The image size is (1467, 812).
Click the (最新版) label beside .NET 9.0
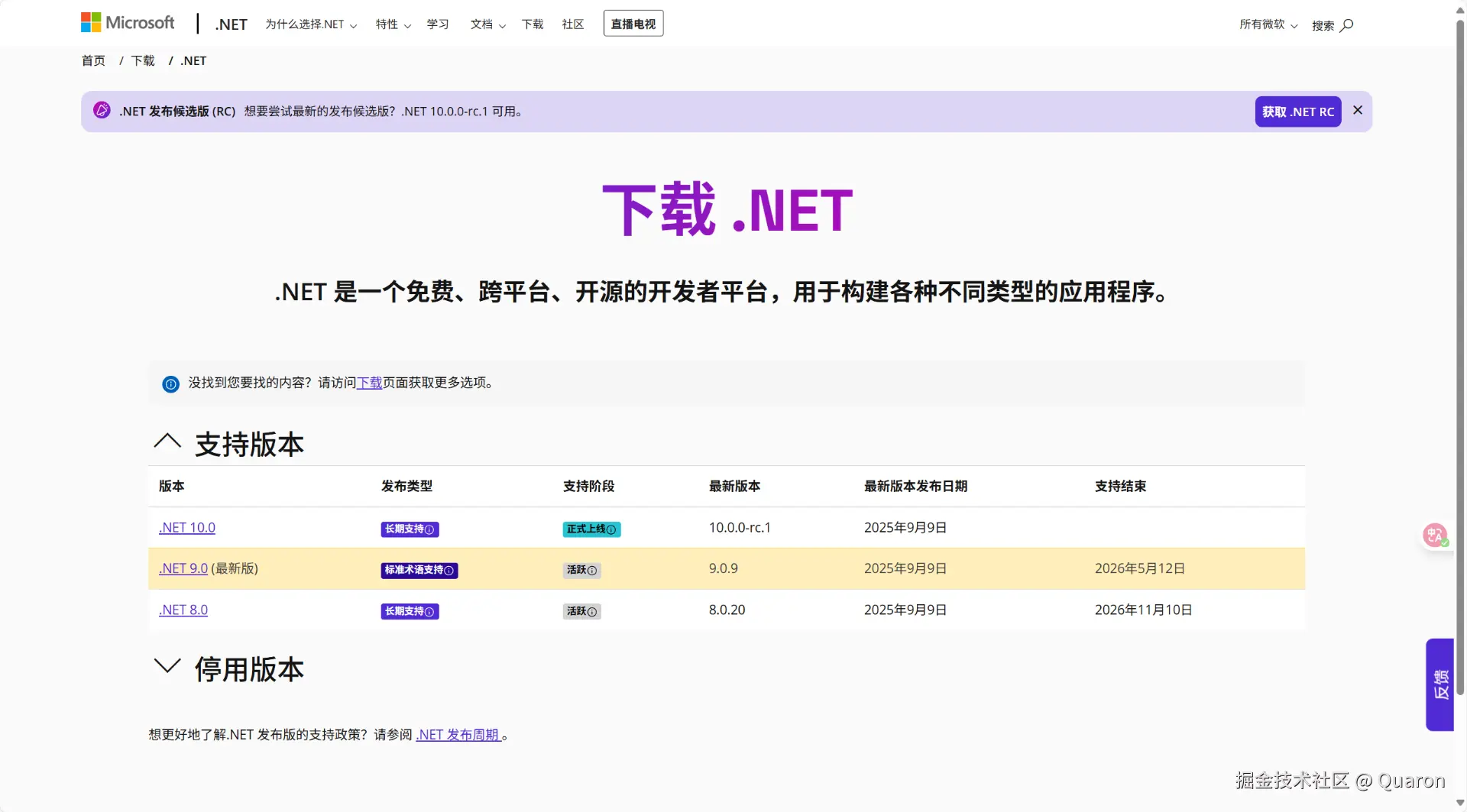(235, 569)
